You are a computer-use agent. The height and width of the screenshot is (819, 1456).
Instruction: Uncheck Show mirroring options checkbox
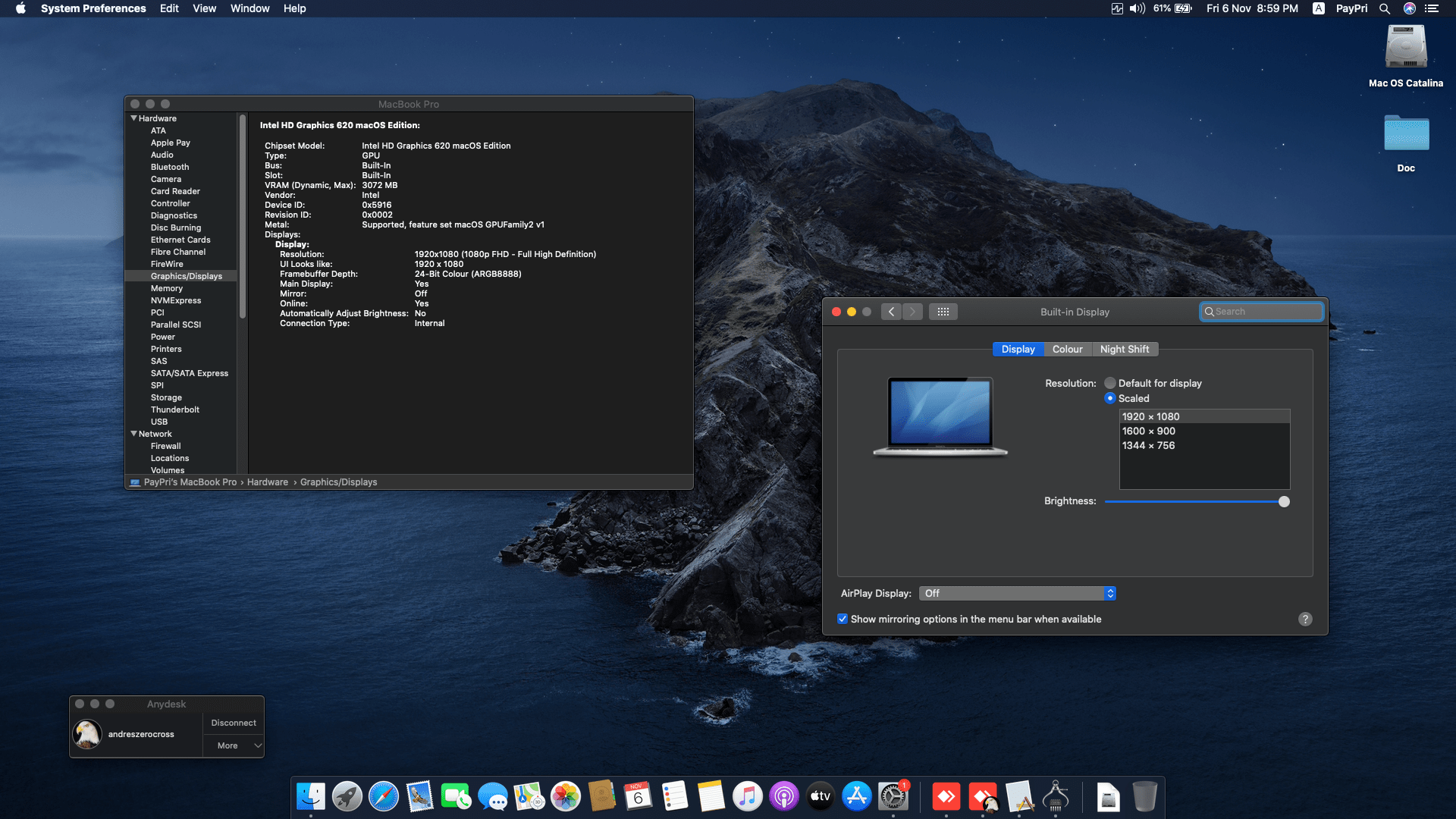[x=843, y=619]
